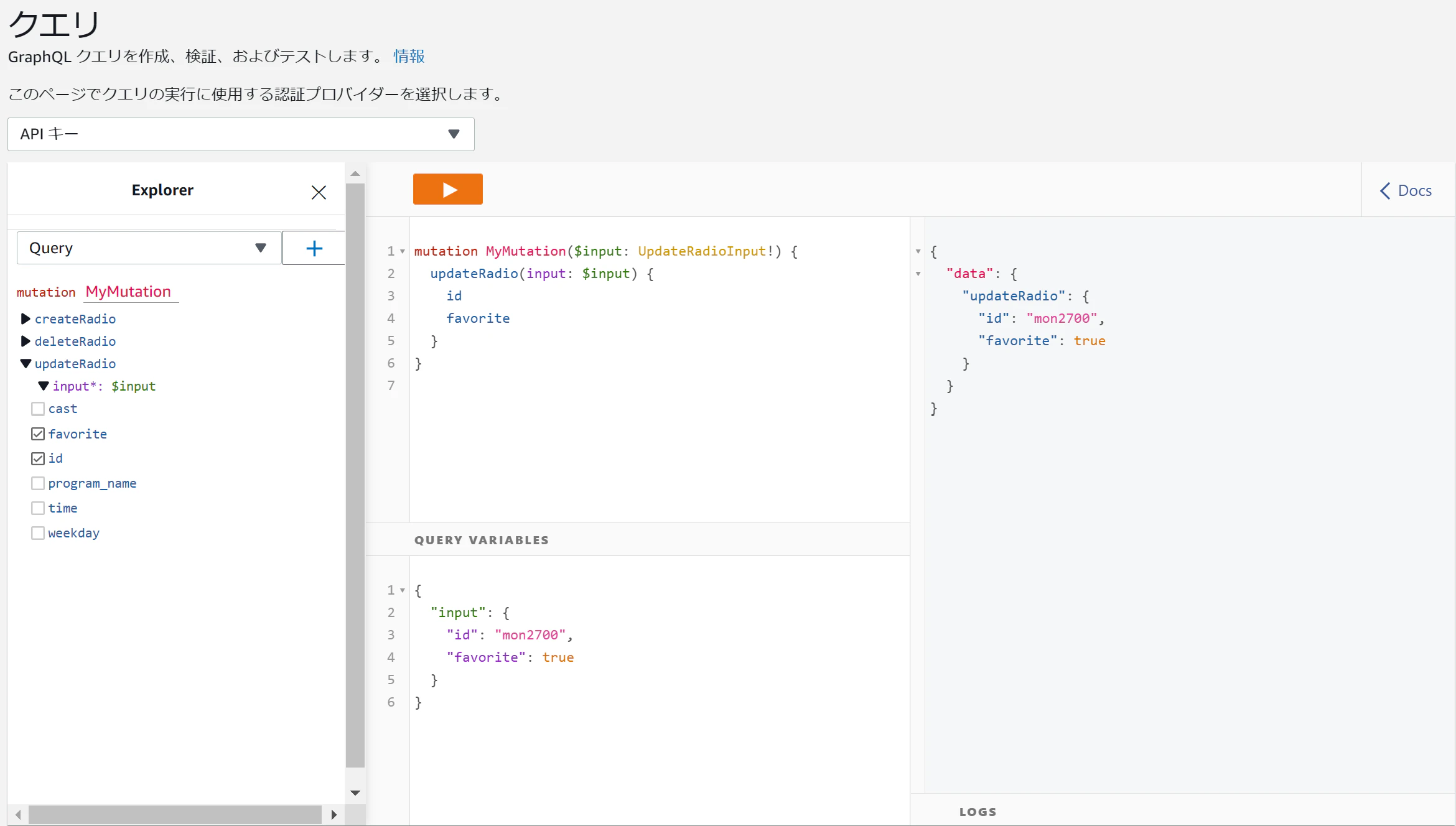Viewport: 1456px width, 826px height.
Task: Edit the MyMutation operation name field
Action: click(131, 292)
